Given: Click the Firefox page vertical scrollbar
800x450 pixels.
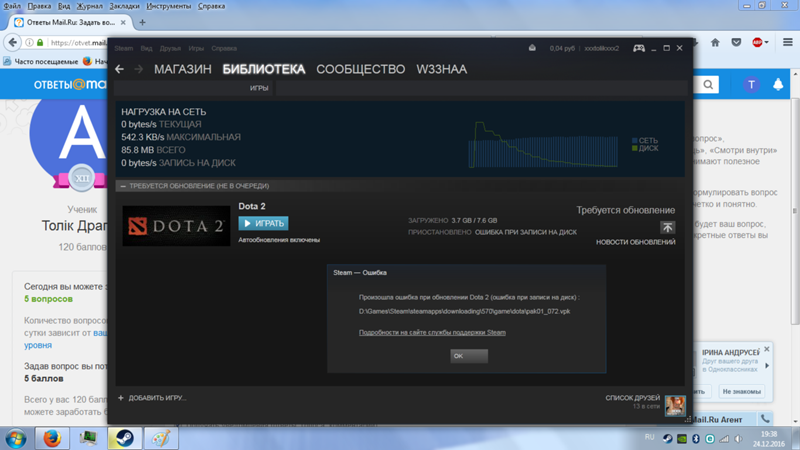Looking at the screenshot, I should coord(795,210).
